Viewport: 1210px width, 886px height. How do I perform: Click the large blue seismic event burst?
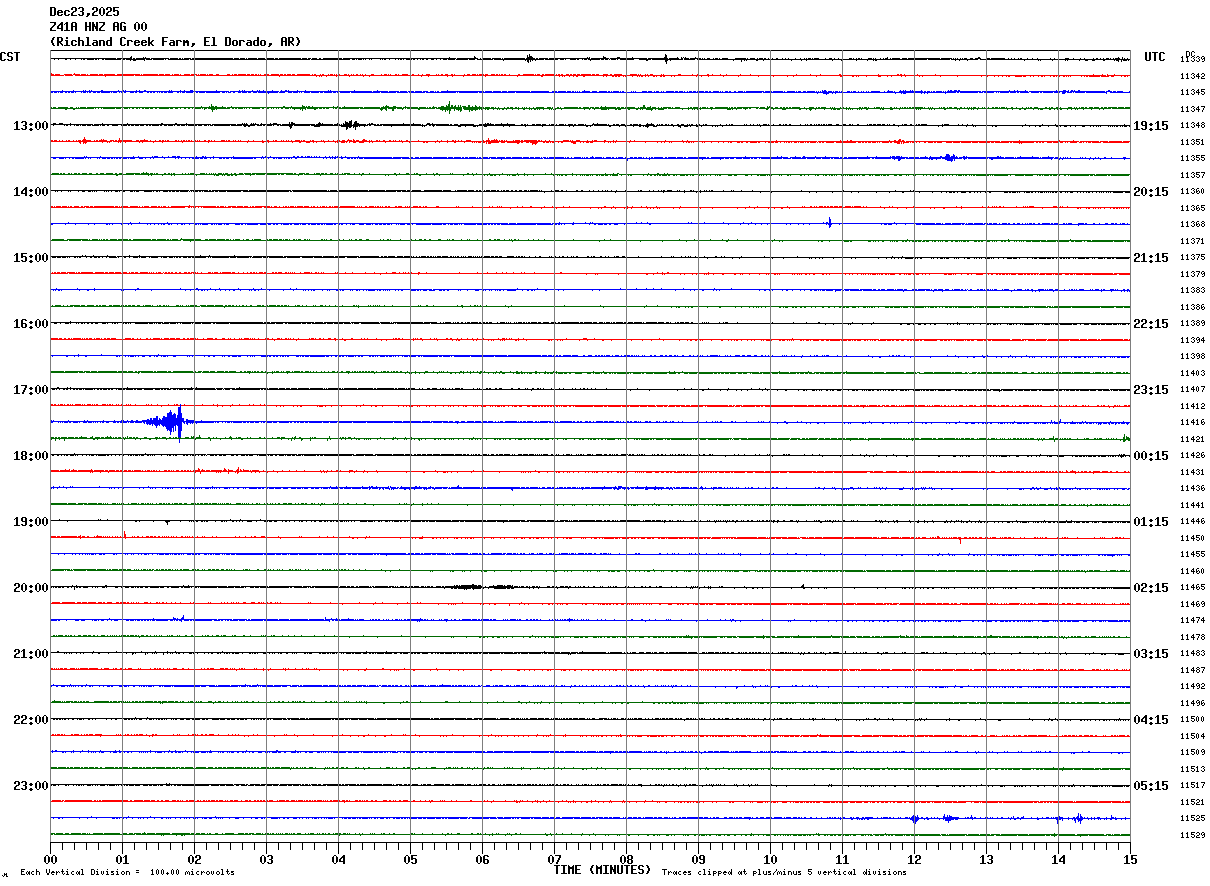coord(169,422)
